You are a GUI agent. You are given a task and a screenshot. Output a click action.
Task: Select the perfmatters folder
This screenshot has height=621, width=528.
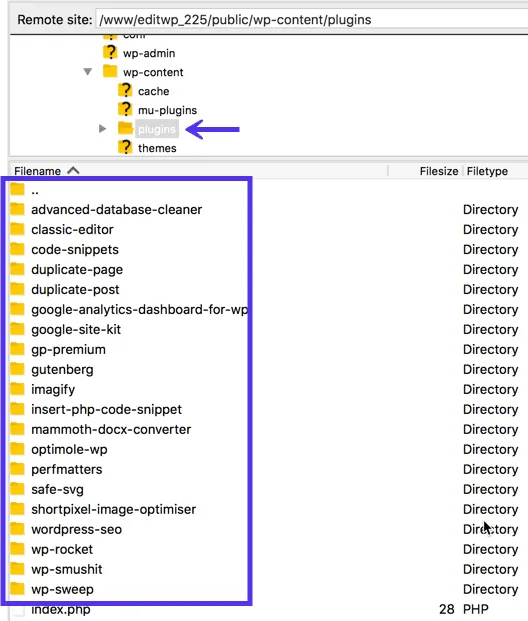(x=67, y=470)
